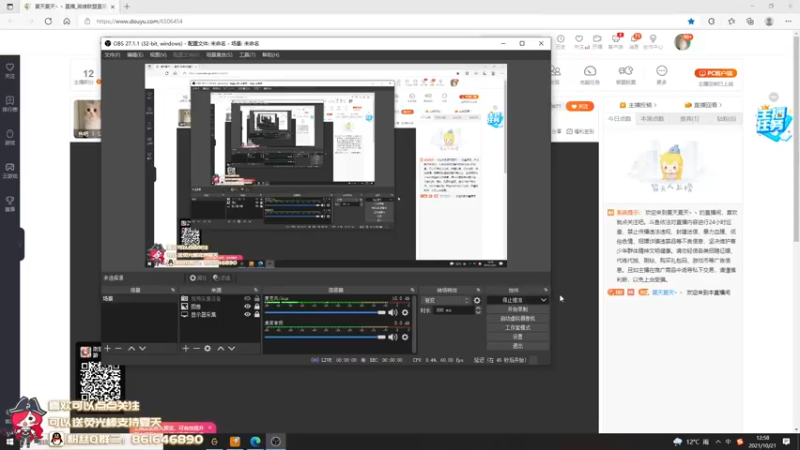Toggle lock on 图像 source
The image size is (800, 450).
click(x=257, y=307)
